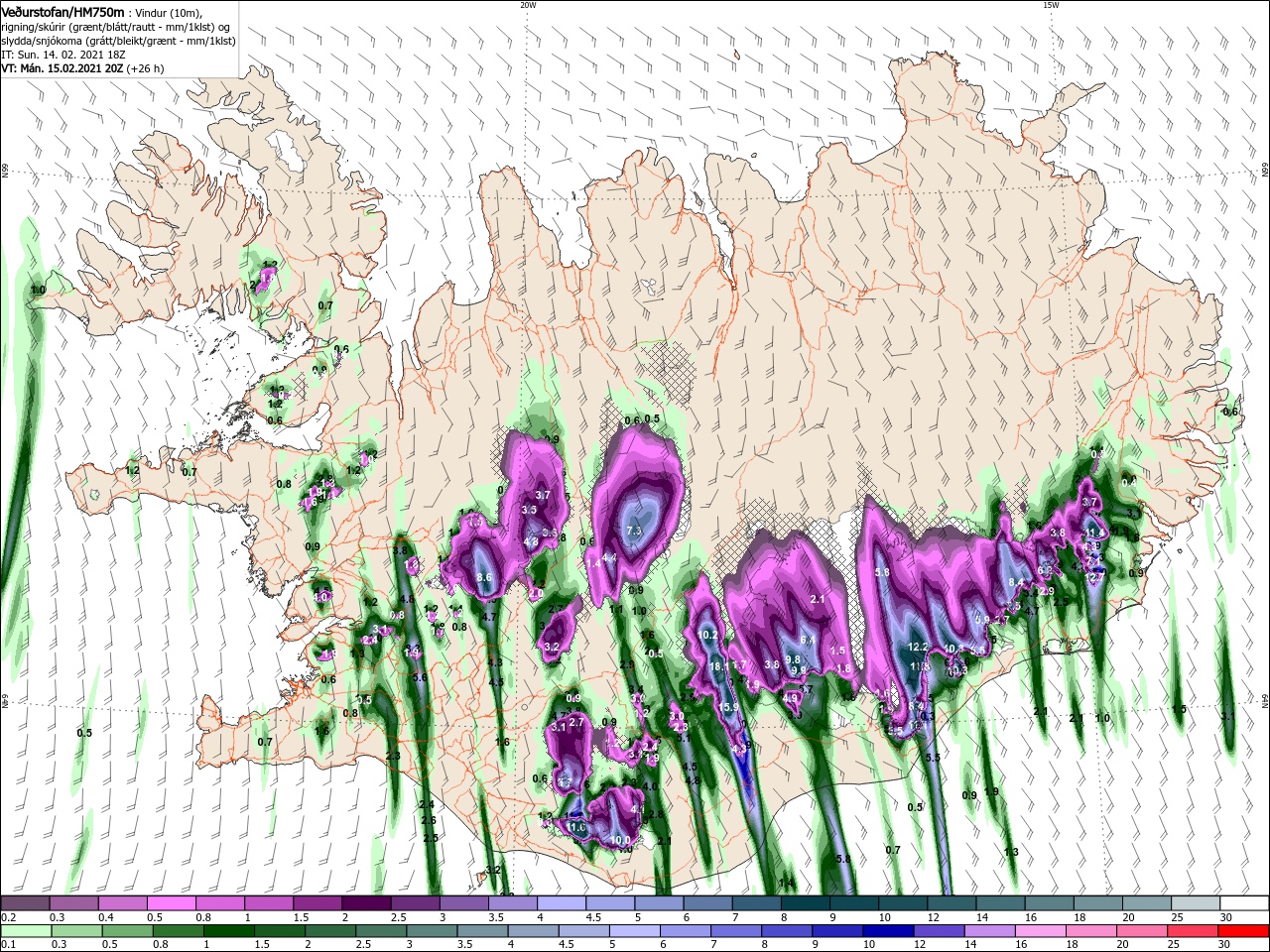1270x952 pixels.
Task: Click the 'VT: Mán. 15.02.2021 20Z' valid time
Action: click(62, 67)
